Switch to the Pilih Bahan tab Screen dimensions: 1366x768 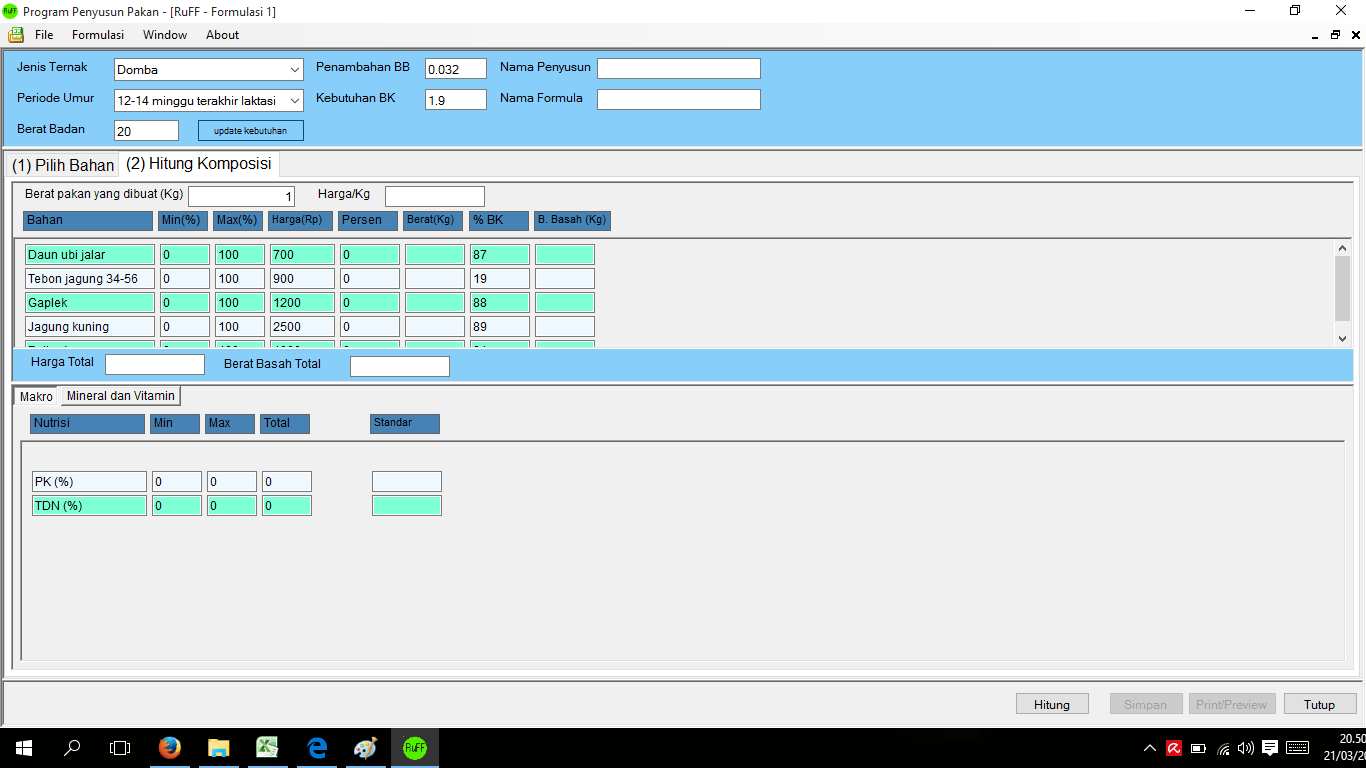pos(63,165)
